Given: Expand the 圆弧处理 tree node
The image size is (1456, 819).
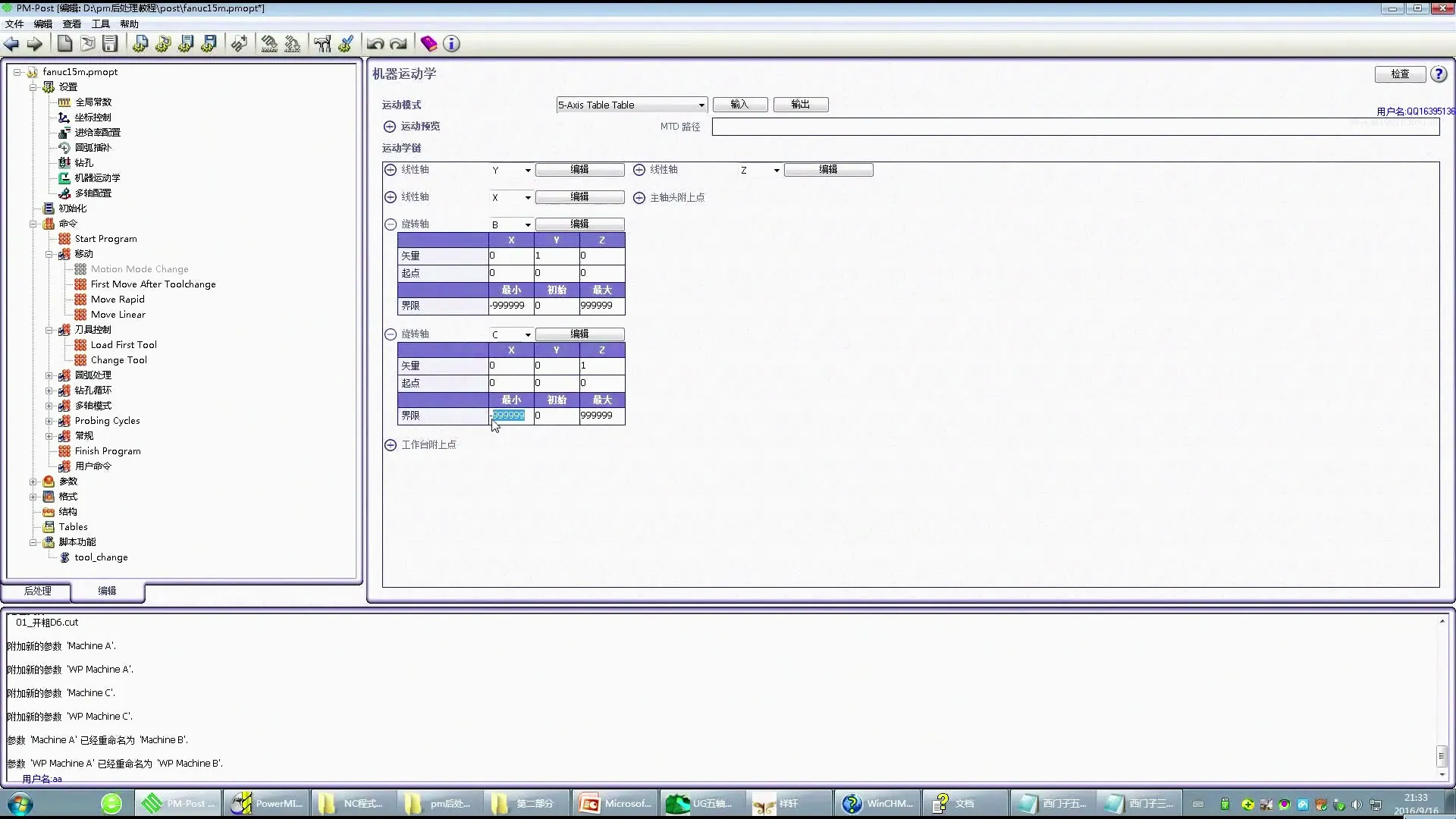Looking at the screenshot, I should point(49,375).
